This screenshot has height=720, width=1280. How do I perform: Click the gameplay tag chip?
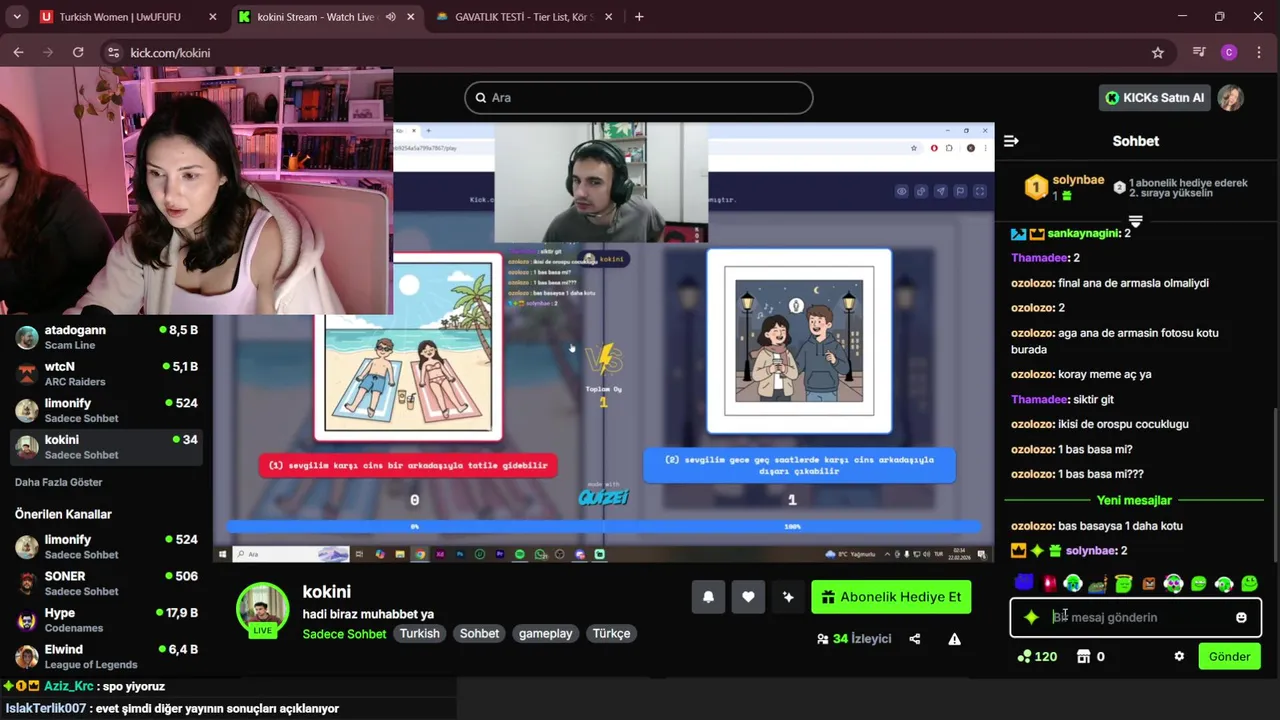(x=545, y=633)
